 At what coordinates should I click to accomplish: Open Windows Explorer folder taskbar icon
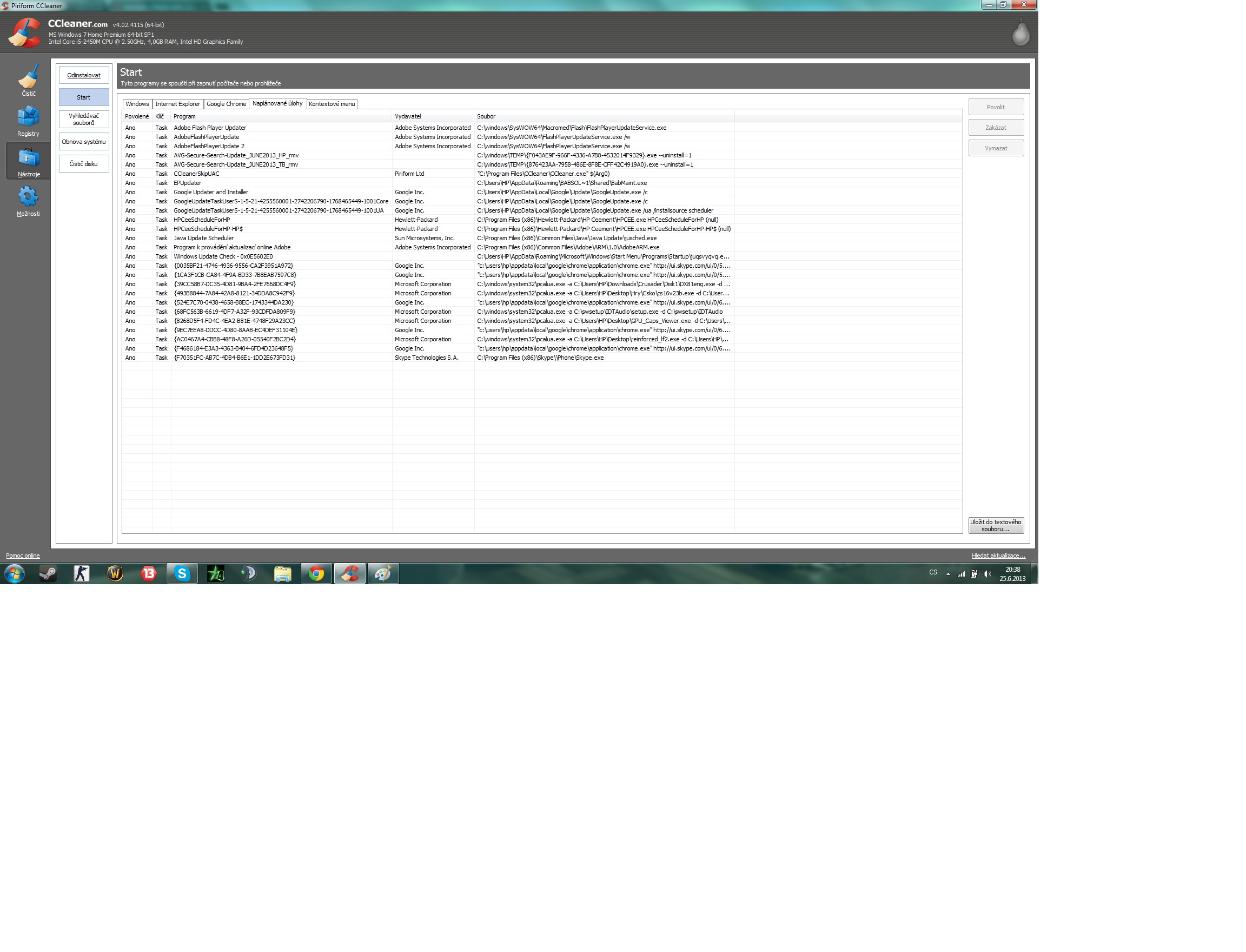(x=282, y=573)
